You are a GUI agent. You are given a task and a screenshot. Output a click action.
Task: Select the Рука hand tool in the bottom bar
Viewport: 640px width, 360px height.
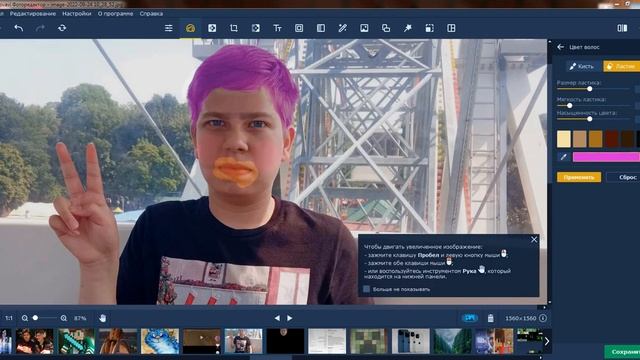click(x=102, y=318)
